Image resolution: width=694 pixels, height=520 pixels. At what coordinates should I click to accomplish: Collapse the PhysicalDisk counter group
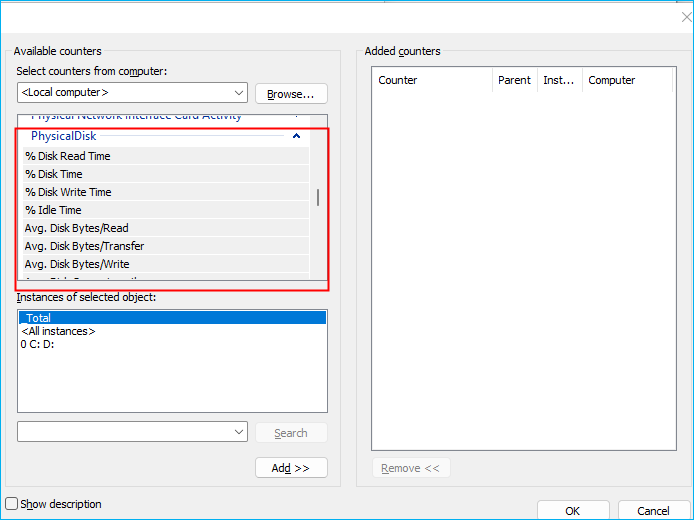click(297, 136)
